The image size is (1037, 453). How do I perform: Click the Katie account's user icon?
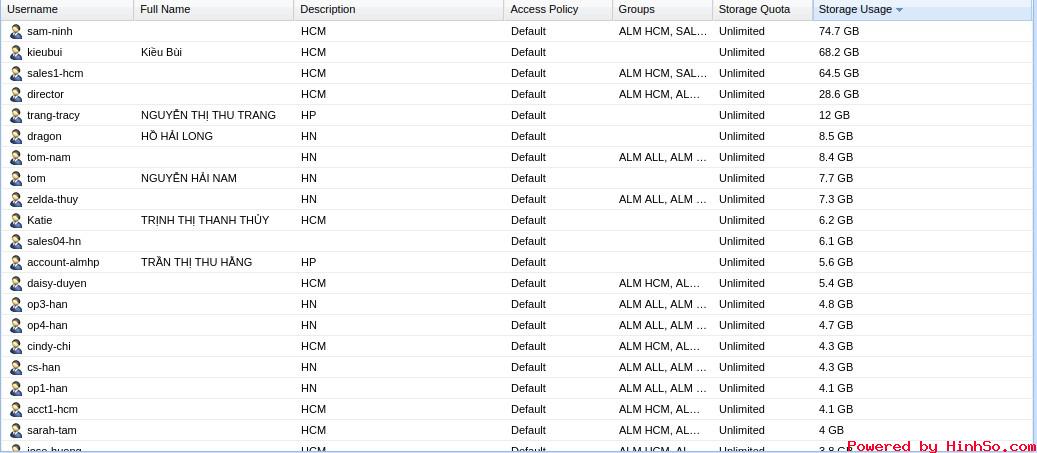point(16,220)
